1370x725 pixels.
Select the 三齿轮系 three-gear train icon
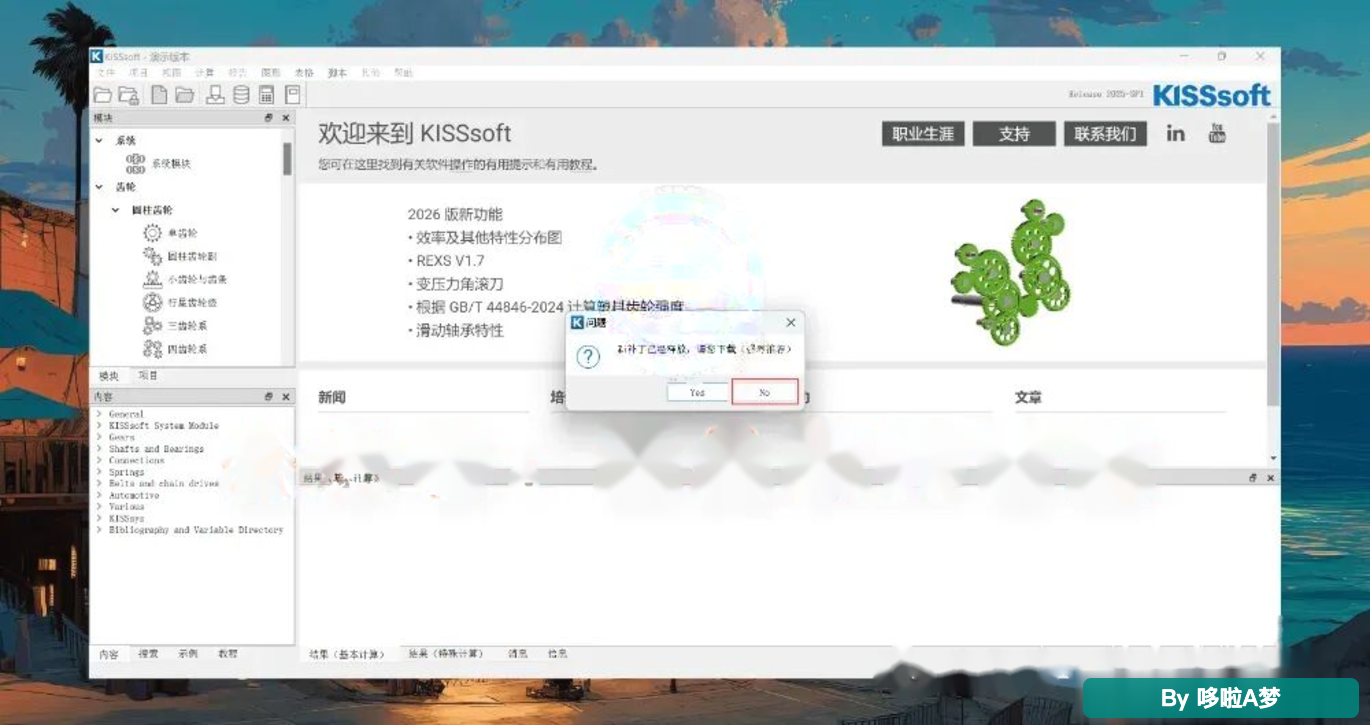coord(152,325)
